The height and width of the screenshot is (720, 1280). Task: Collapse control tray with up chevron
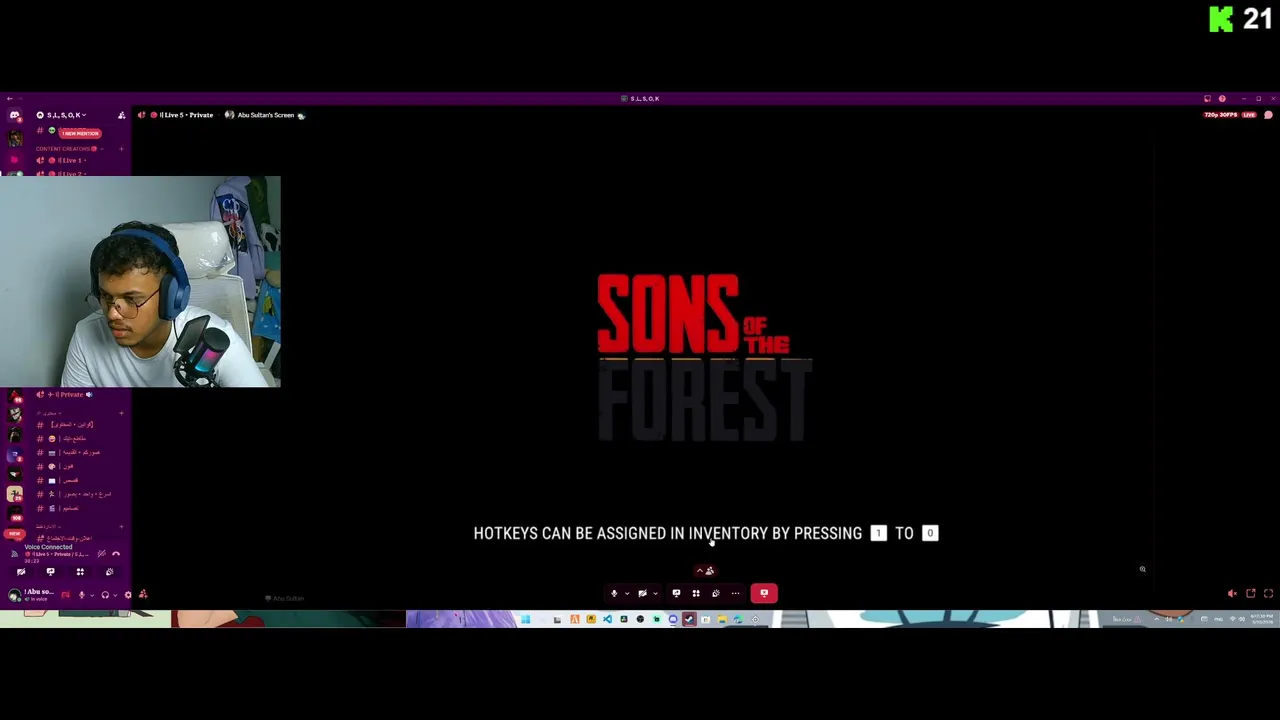[x=700, y=571]
